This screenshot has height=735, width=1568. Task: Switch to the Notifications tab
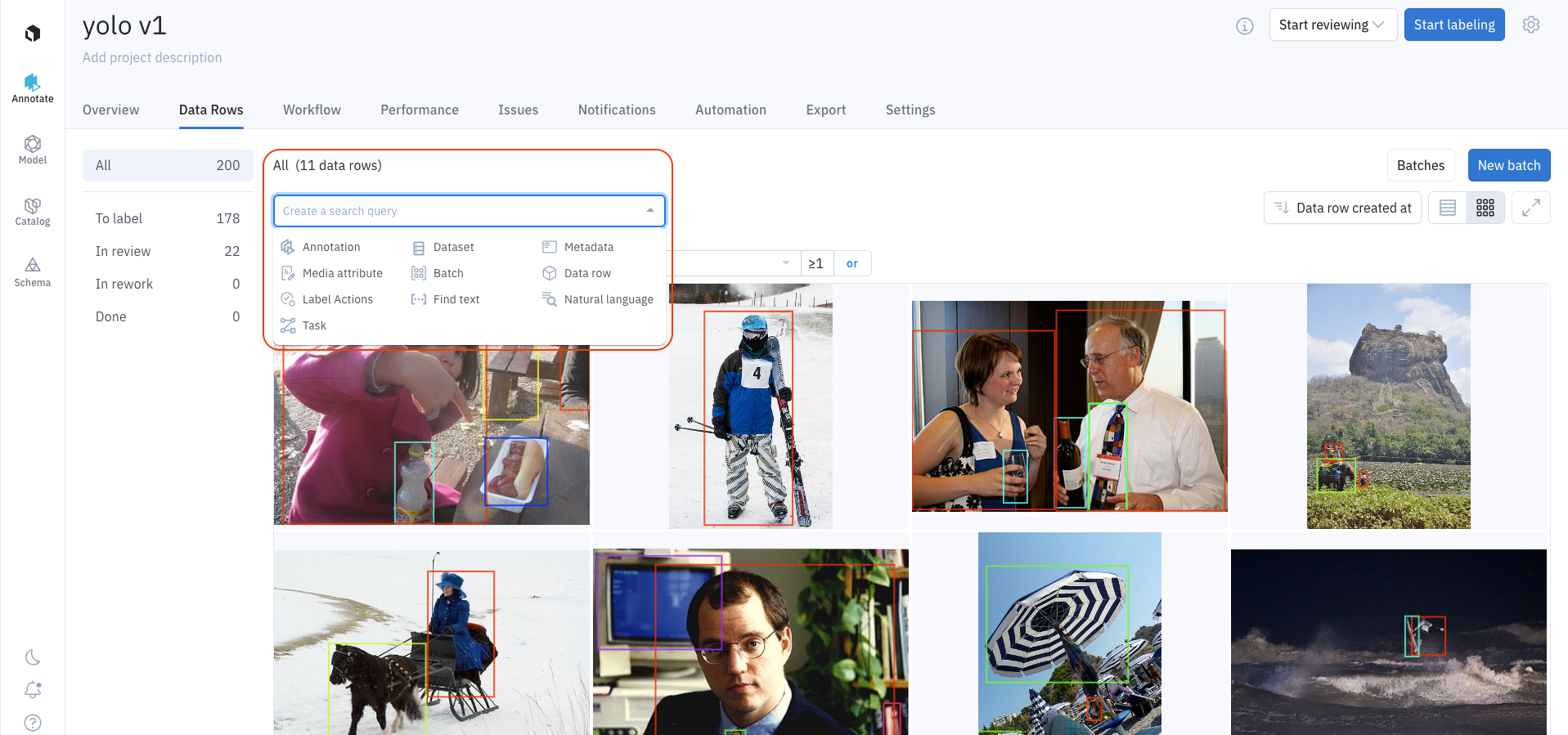(617, 110)
